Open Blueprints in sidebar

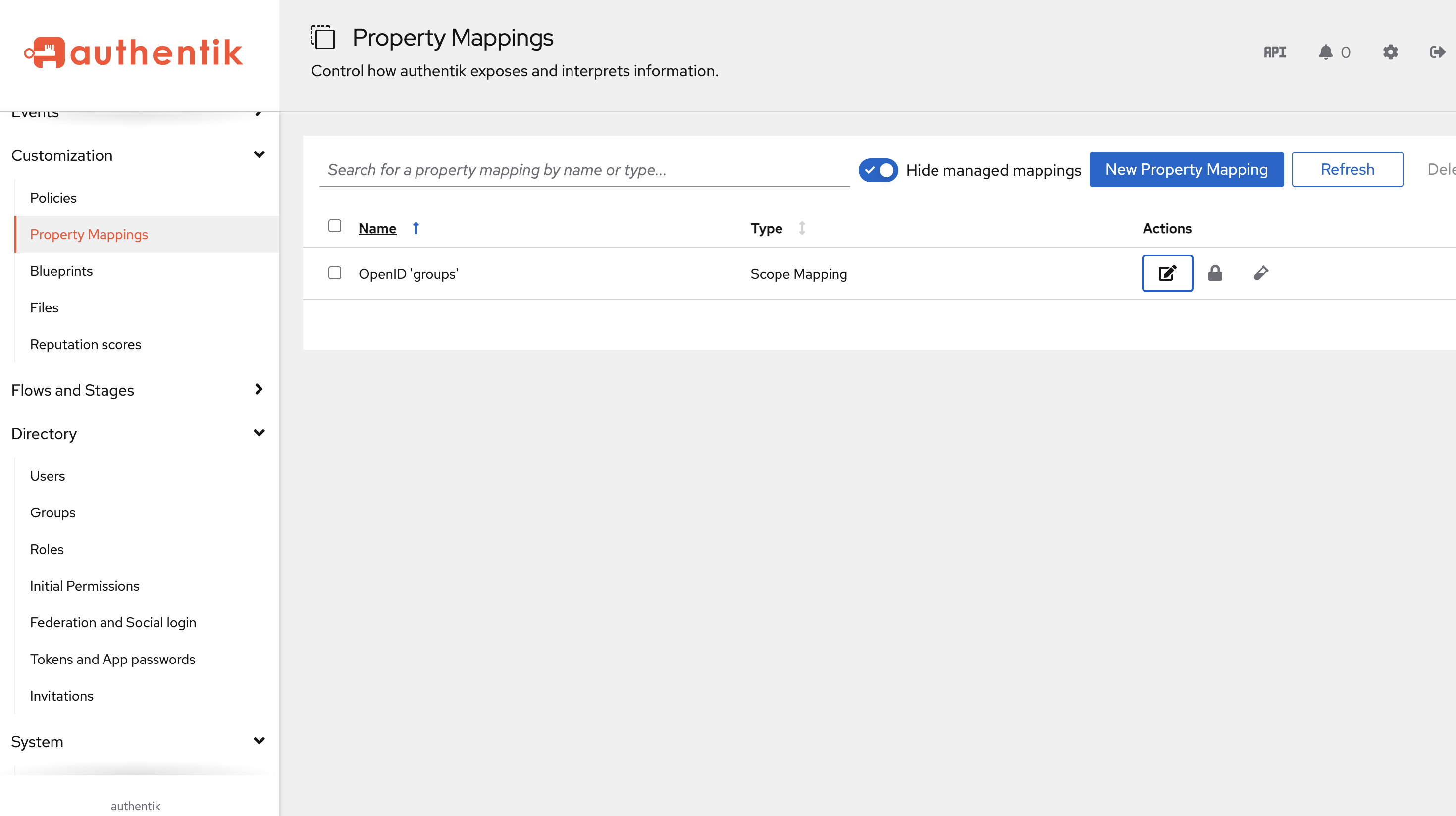point(61,271)
